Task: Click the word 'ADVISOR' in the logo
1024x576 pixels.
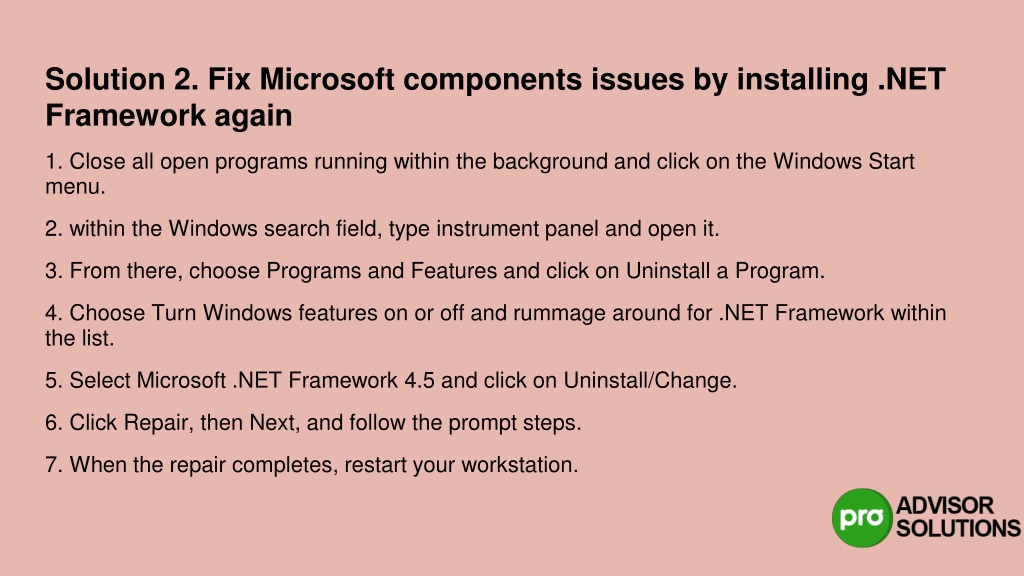Action: click(945, 505)
